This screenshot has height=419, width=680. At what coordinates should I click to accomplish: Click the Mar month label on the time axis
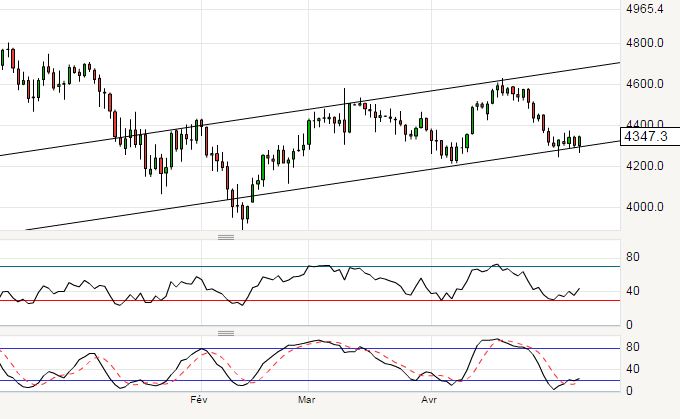coord(307,399)
